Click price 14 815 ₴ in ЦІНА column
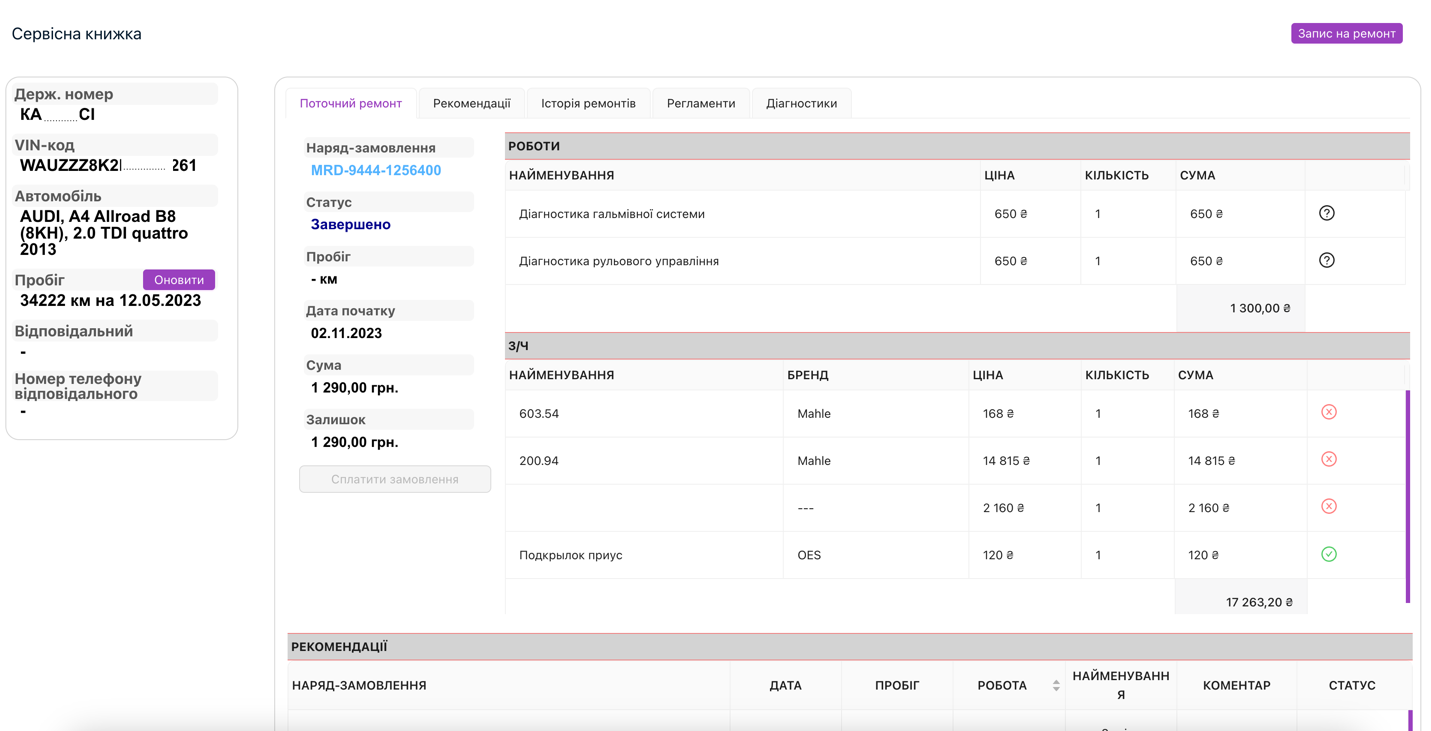 (1006, 460)
